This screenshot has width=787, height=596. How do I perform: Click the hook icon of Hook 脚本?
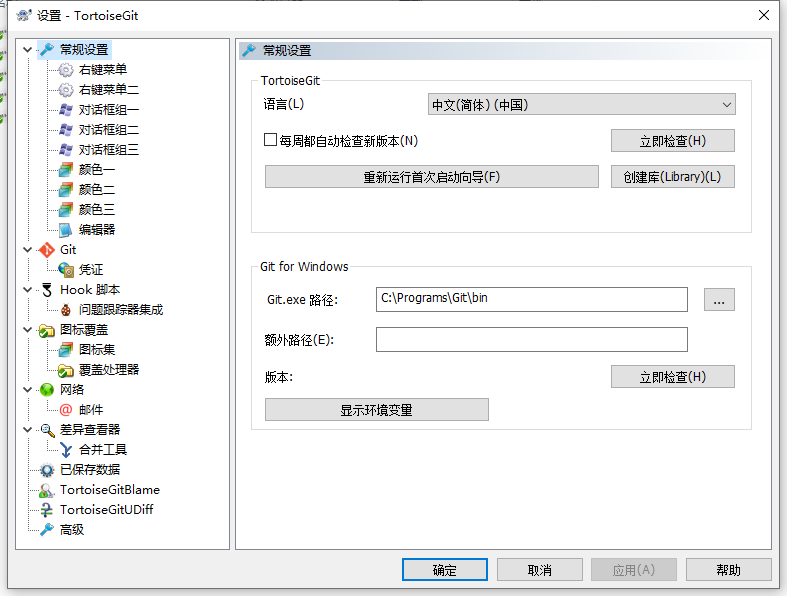pos(47,290)
